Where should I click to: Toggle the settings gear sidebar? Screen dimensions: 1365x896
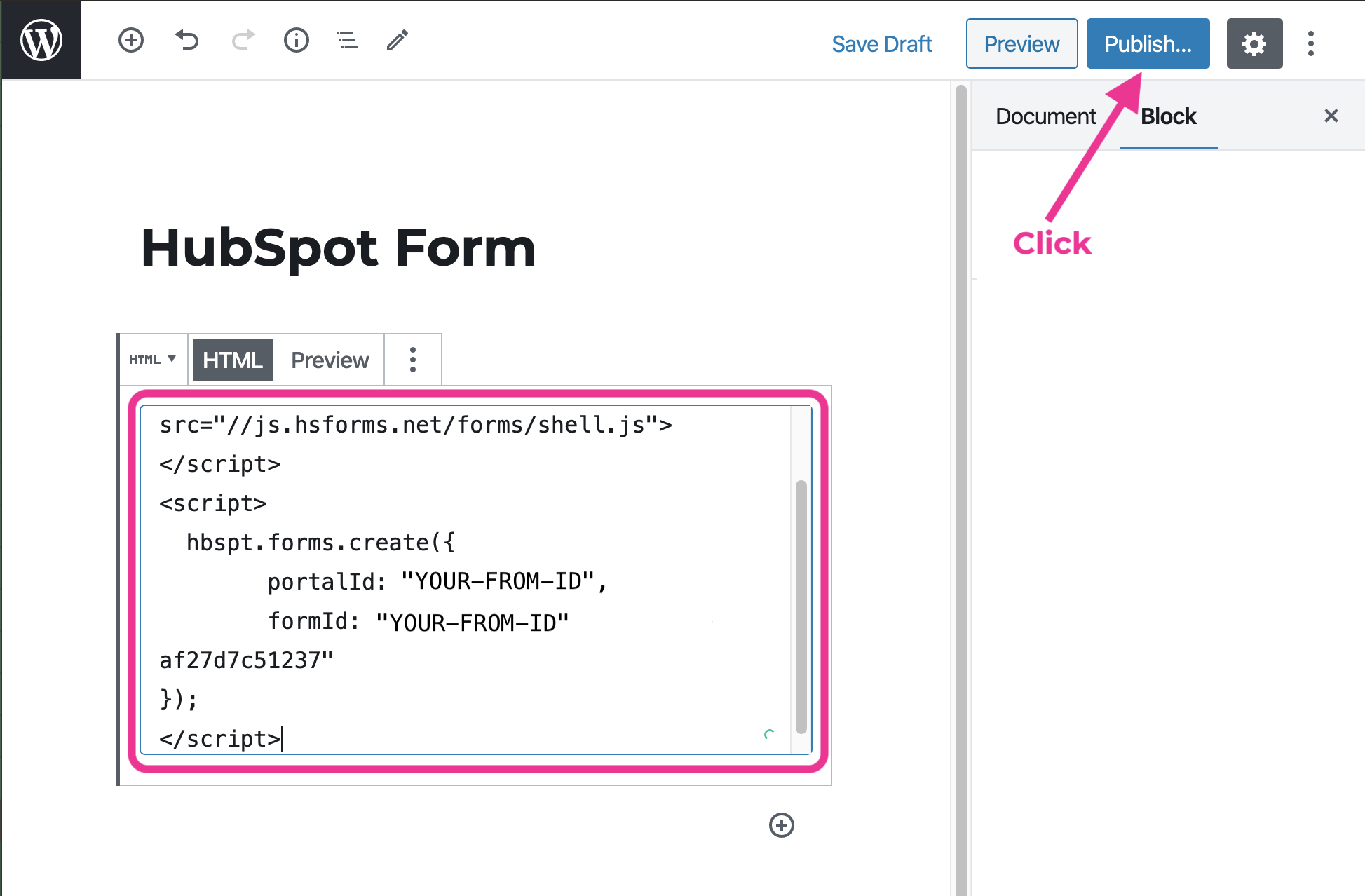[1254, 43]
